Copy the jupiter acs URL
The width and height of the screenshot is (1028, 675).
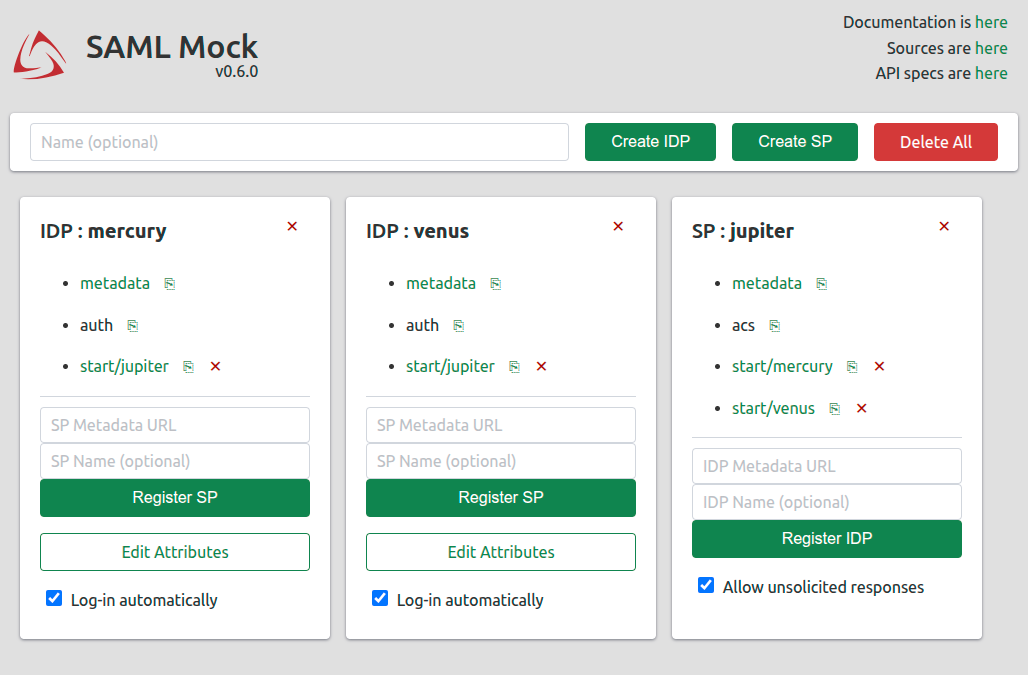[774, 326]
